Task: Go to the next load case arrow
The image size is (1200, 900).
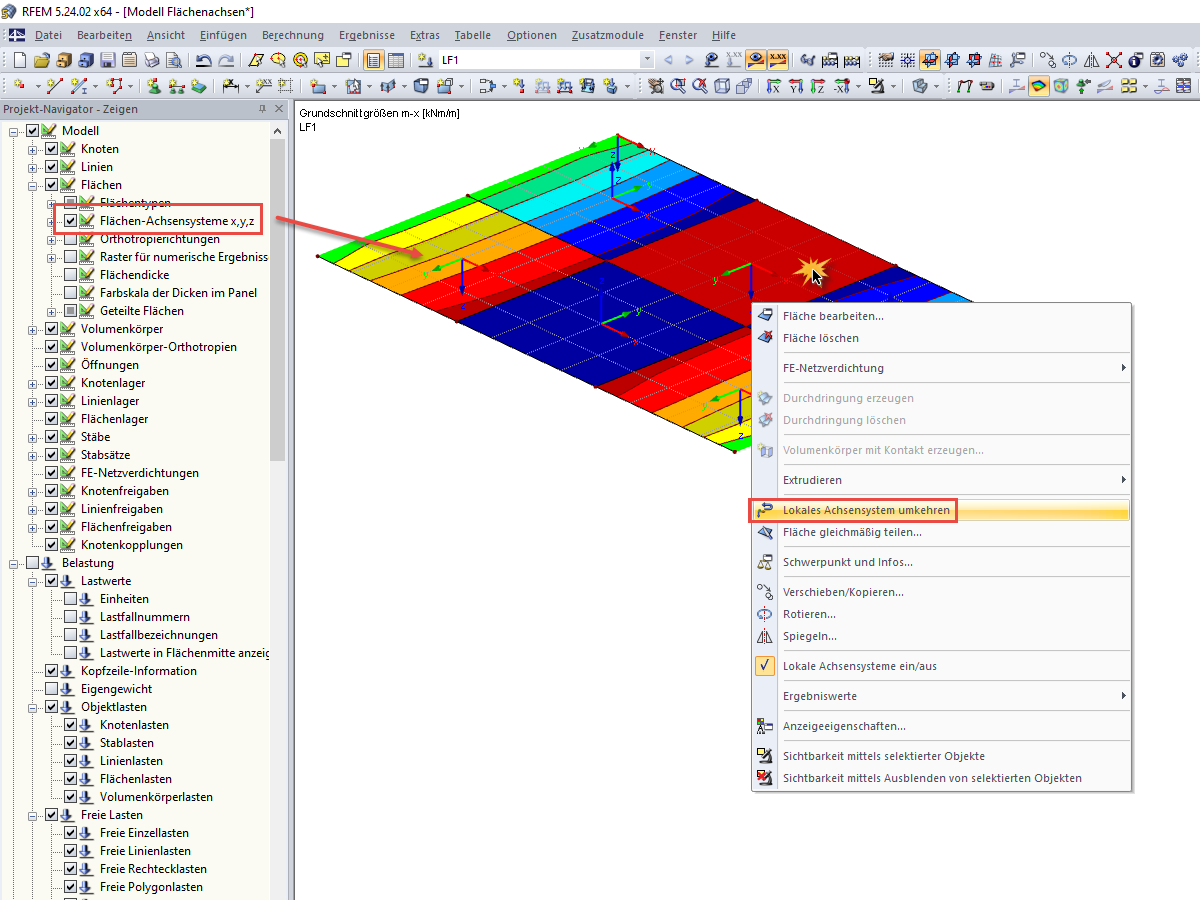Action: (689, 60)
